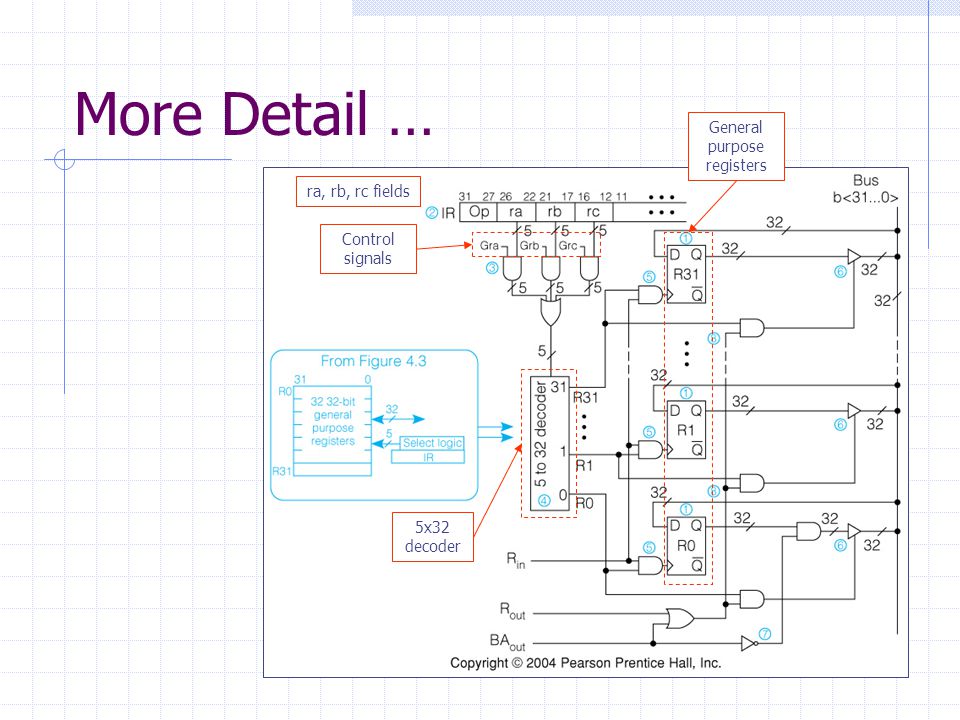
Task: Select the "Control signals" callout box
Action: coord(368,249)
